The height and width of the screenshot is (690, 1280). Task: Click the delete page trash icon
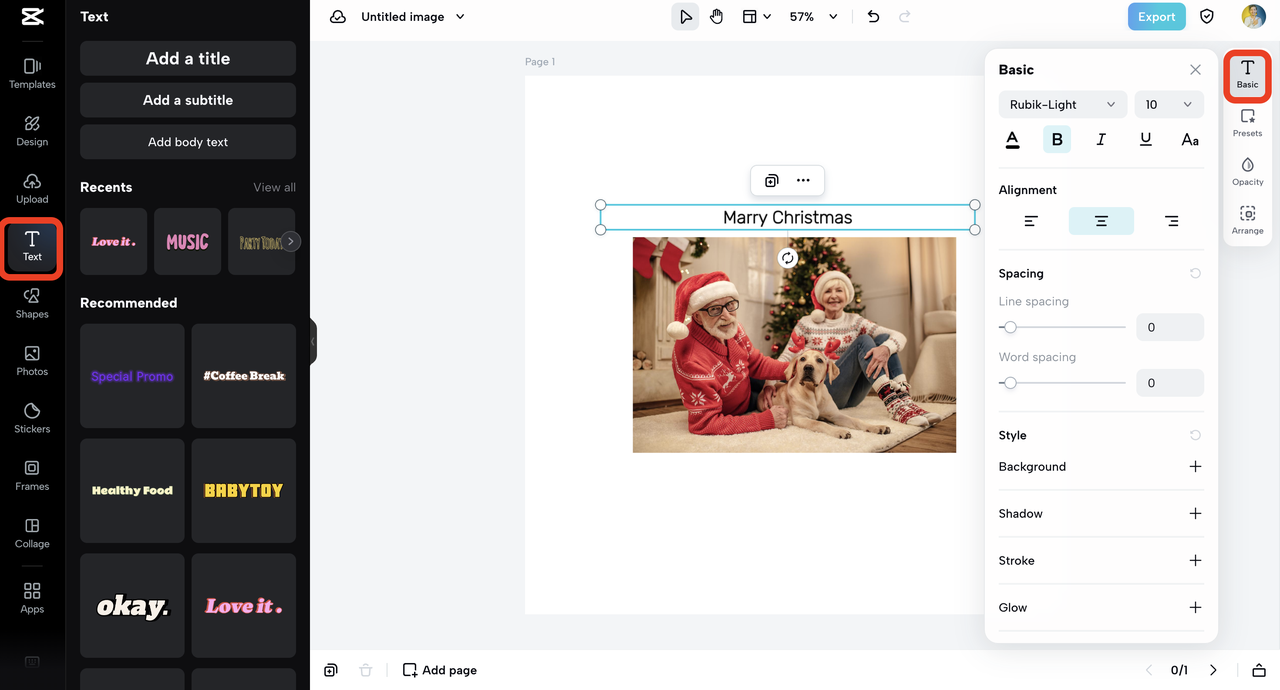[x=366, y=670]
